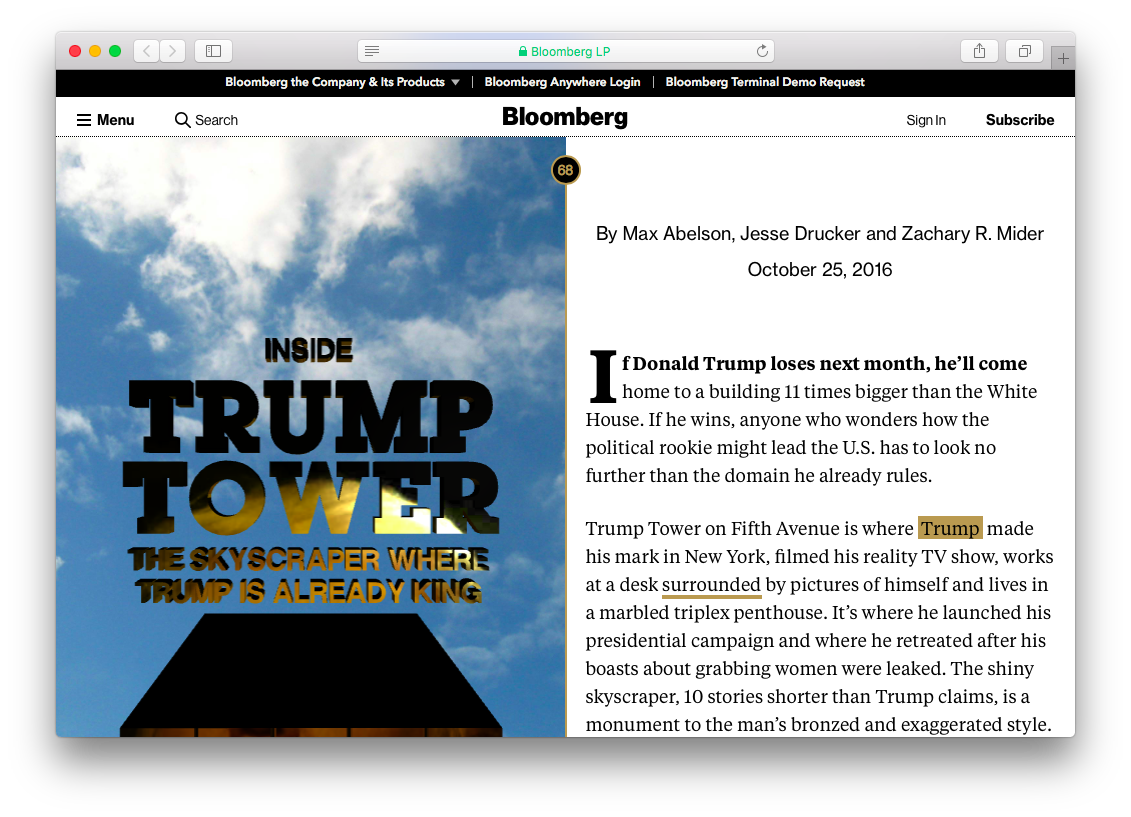Click the large drop cap letter I

(x=603, y=376)
